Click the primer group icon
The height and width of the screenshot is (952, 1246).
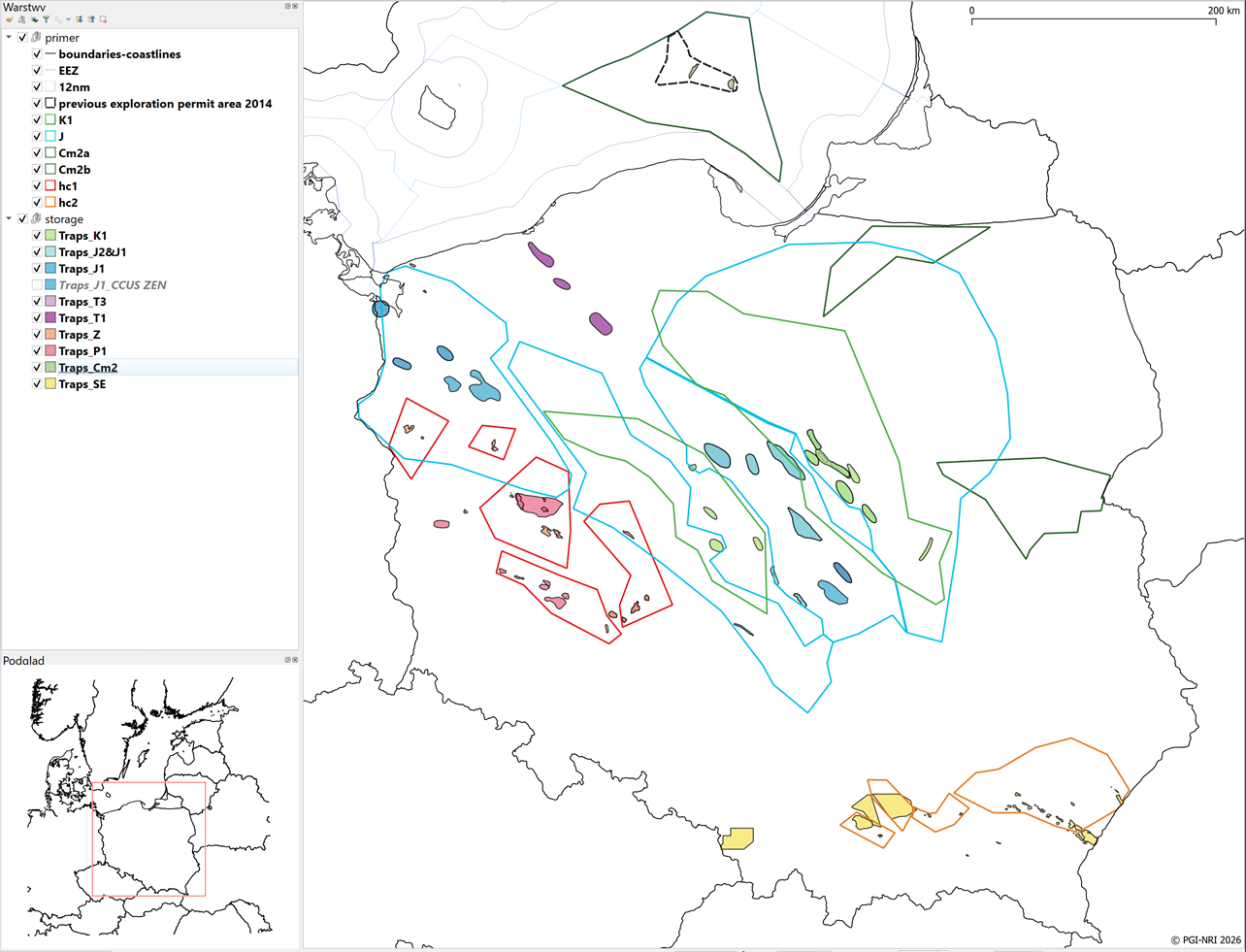point(36,38)
